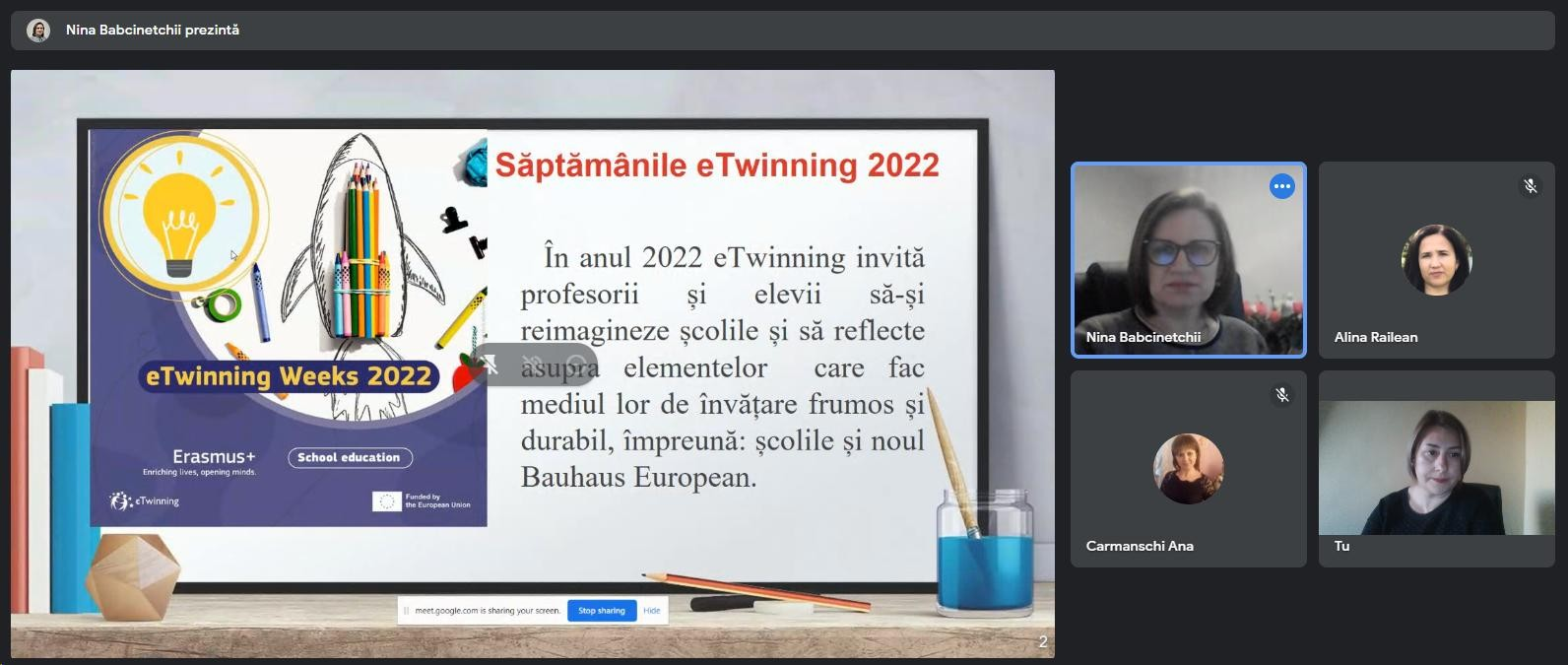
Task: Click the 'Carmanschi Ana' name label
Action: point(1140,546)
